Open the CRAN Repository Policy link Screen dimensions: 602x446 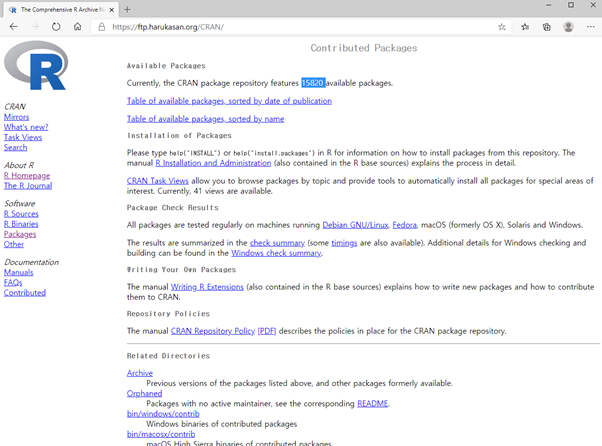click(213, 331)
